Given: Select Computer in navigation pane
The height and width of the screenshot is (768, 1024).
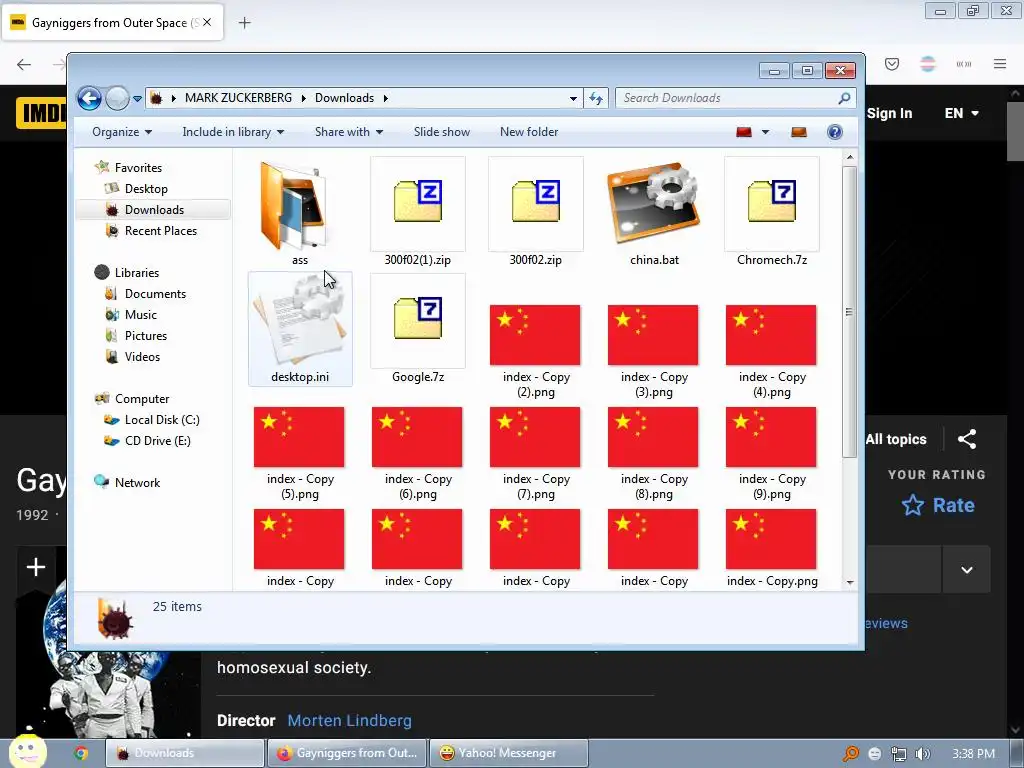Looking at the screenshot, I should 142,398.
